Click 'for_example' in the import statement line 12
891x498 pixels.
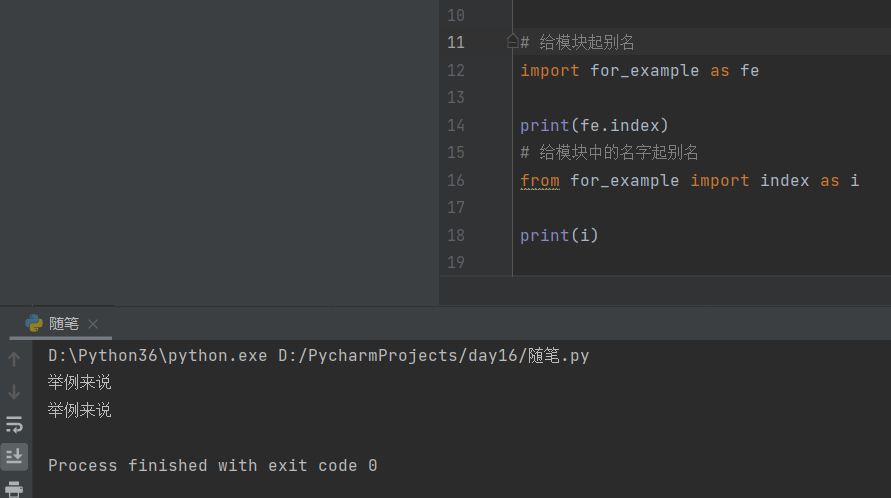(x=644, y=71)
